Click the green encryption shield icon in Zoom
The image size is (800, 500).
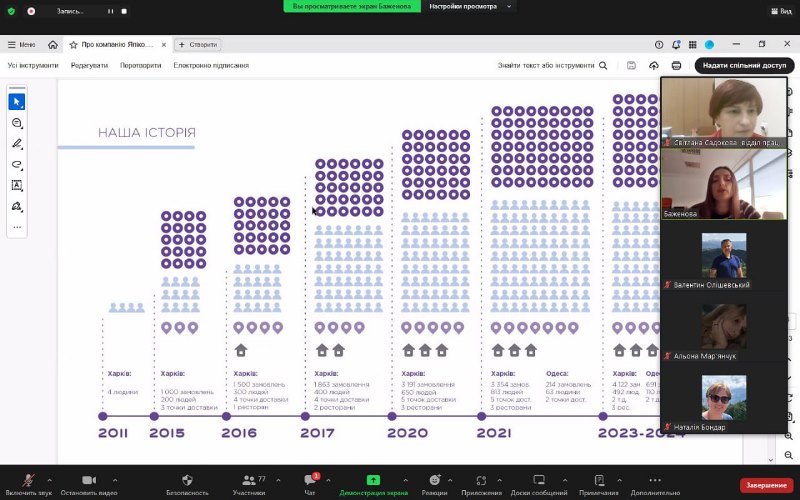tap(11, 11)
